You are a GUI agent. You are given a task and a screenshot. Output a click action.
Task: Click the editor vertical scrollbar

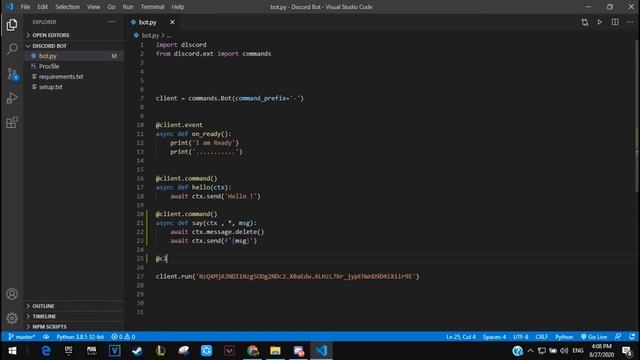637,116
